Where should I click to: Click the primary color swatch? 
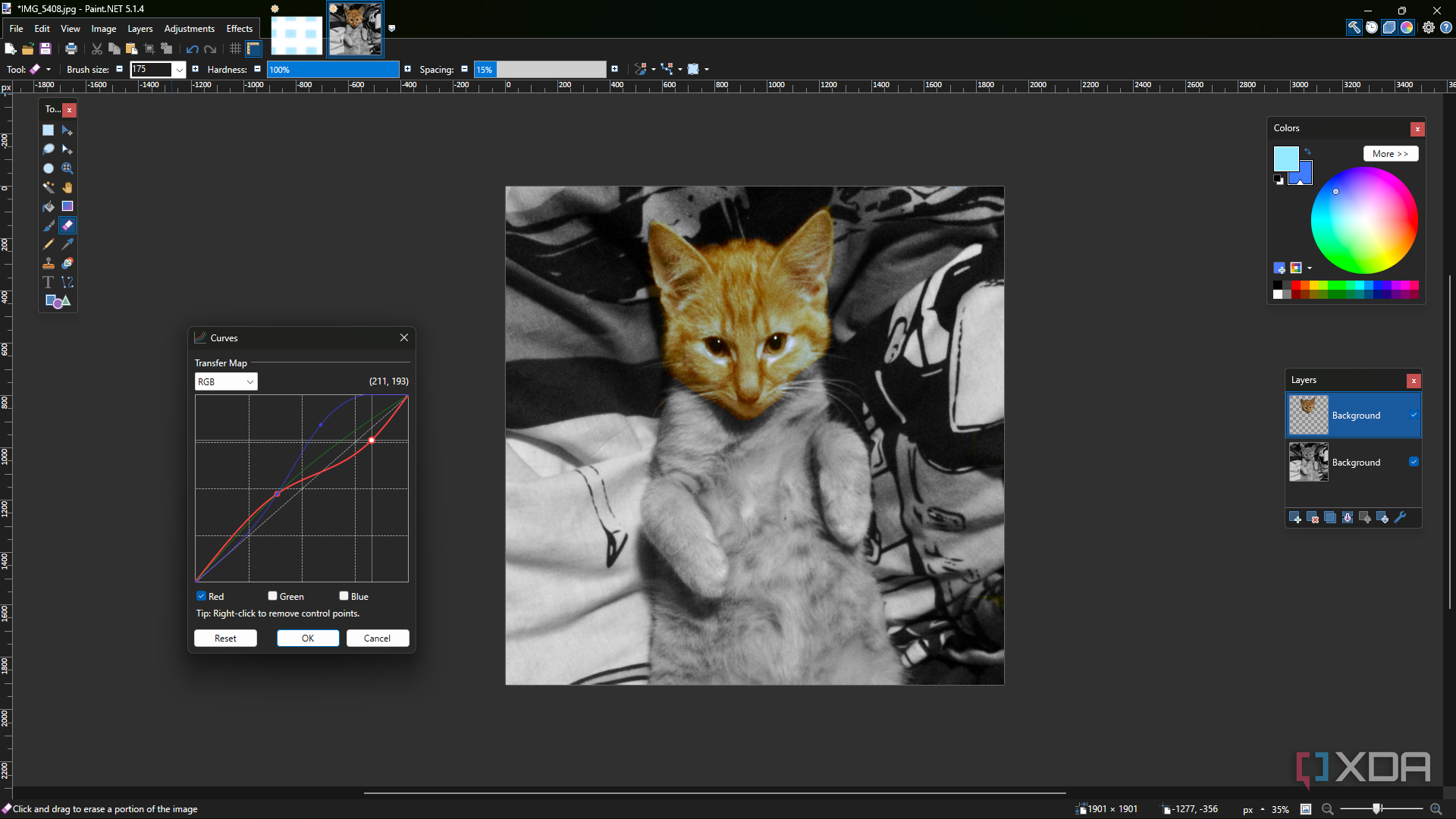(x=1285, y=158)
